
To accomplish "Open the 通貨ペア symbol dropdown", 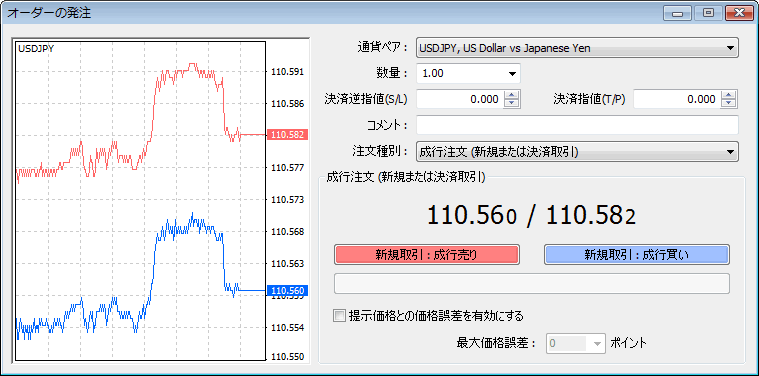I will [577, 48].
